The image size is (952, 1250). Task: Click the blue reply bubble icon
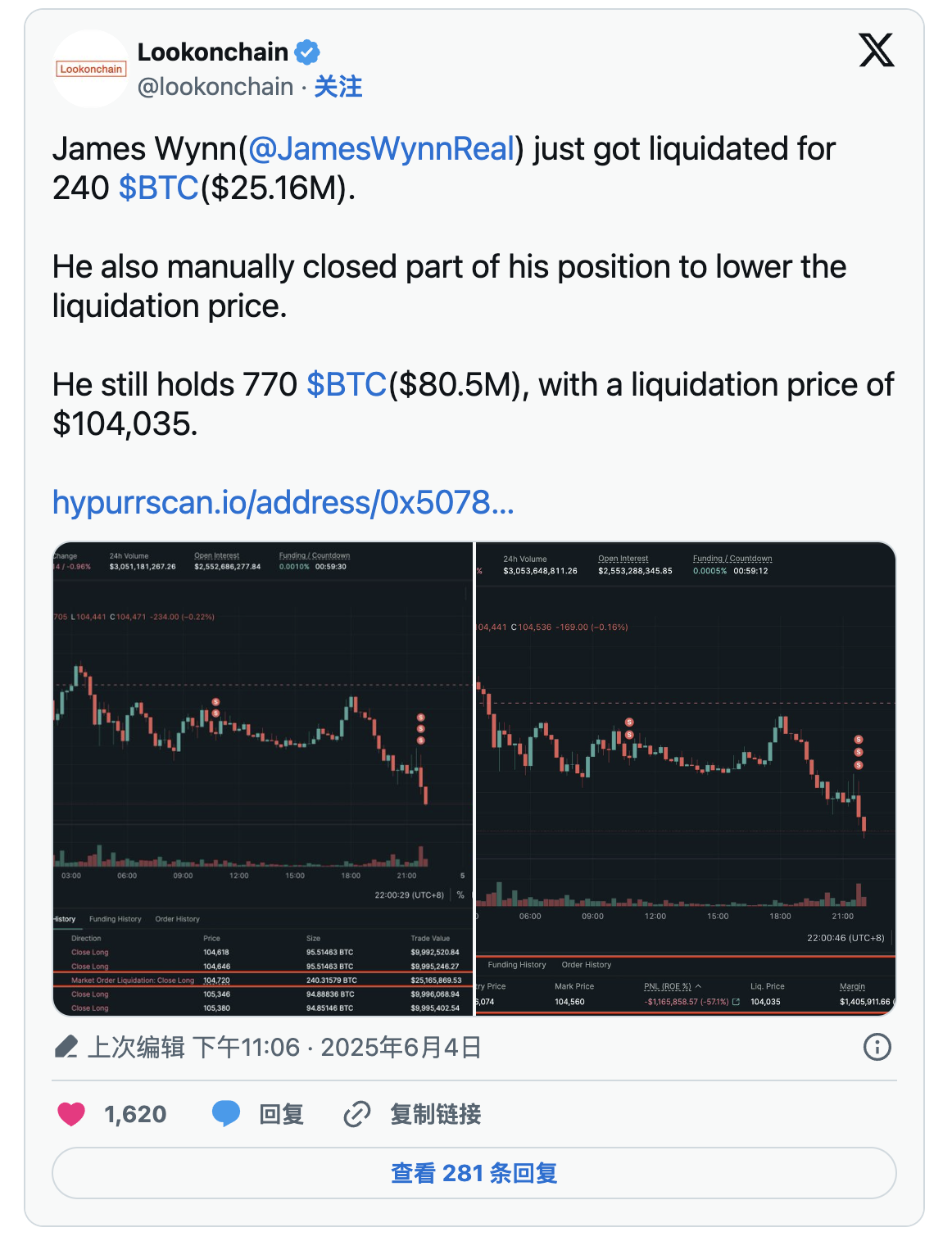point(226,1114)
